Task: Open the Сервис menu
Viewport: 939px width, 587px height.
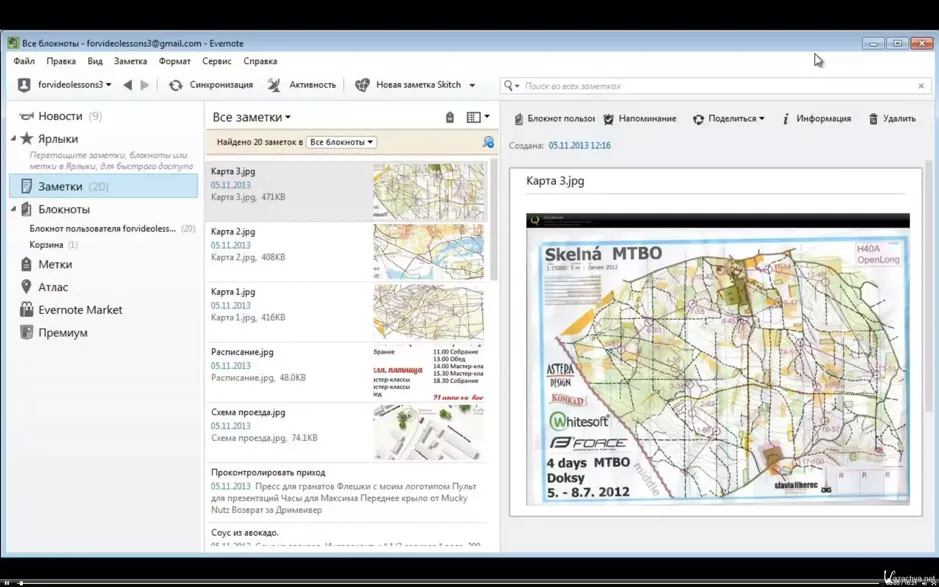Action: (217, 61)
